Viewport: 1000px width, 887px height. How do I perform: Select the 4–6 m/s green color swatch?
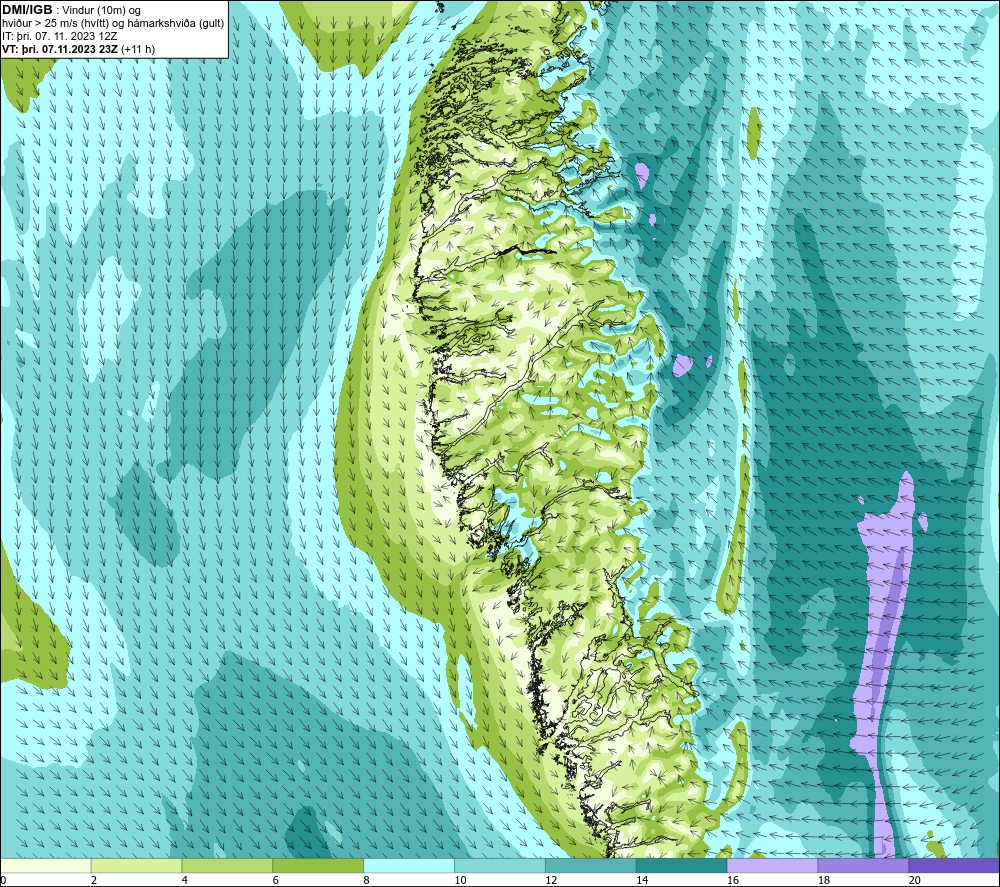click(227, 866)
